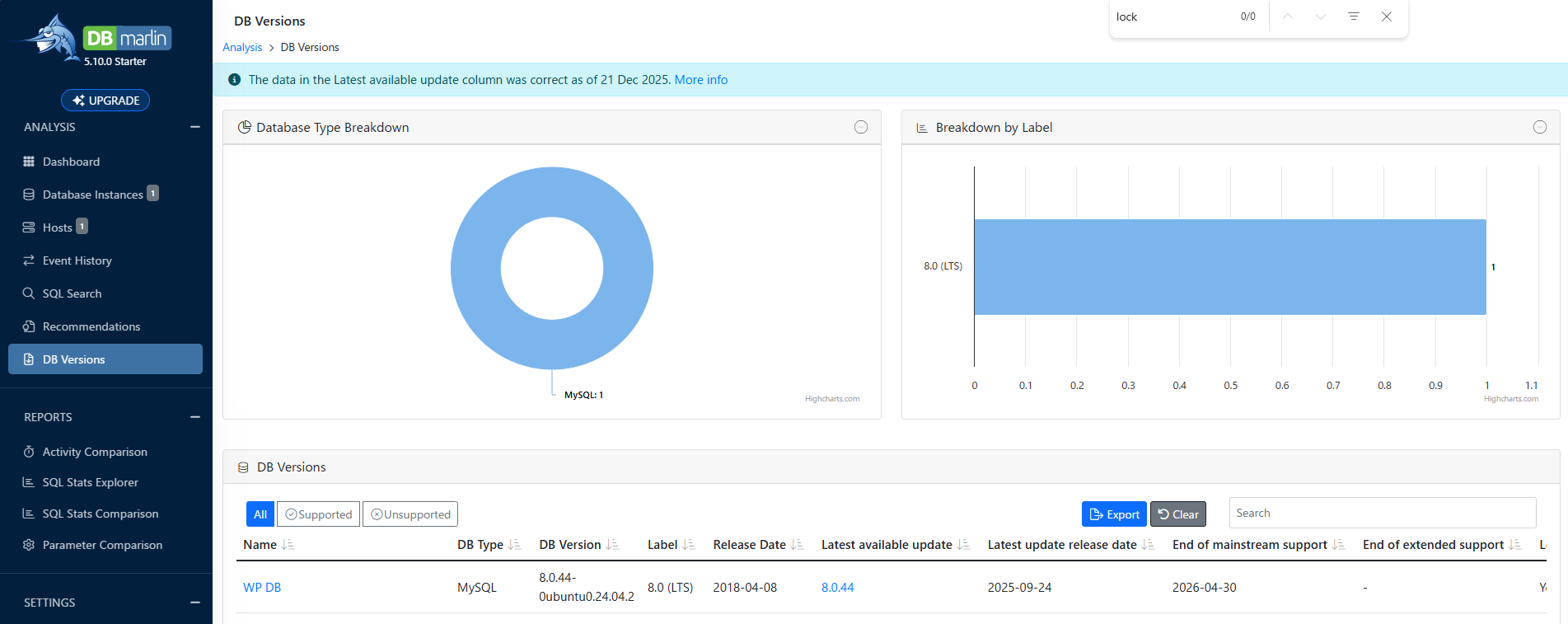Export the DB Versions table
The height and width of the screenshot is (624, 1568).
(1114, 514)
